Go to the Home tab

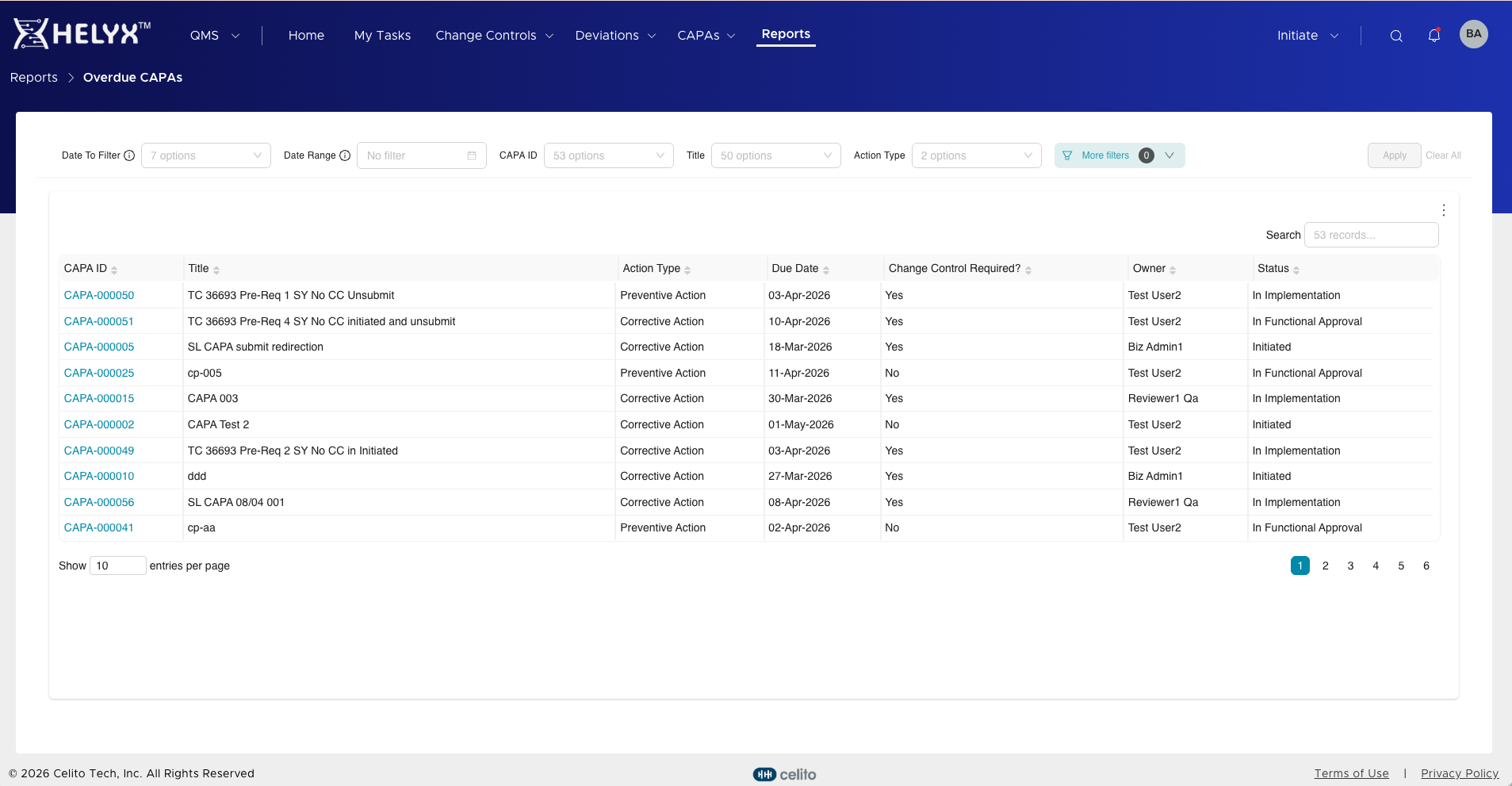tap(306, 36)
